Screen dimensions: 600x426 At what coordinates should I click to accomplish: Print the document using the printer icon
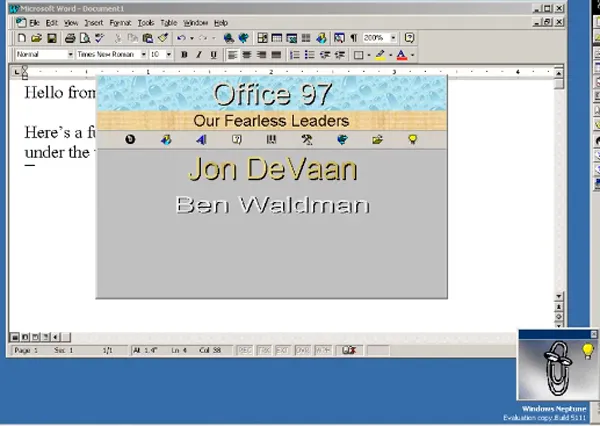[70, 38]
